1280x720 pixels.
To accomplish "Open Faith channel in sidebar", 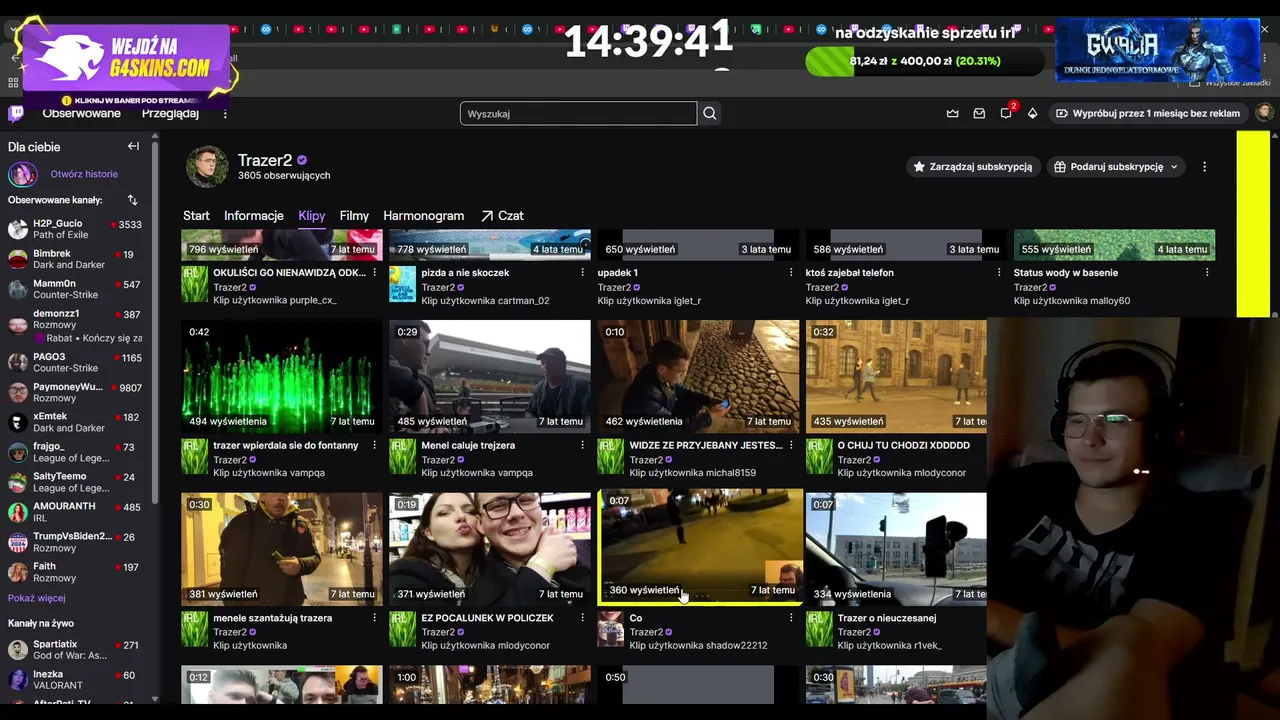I will tap(75, 572).
